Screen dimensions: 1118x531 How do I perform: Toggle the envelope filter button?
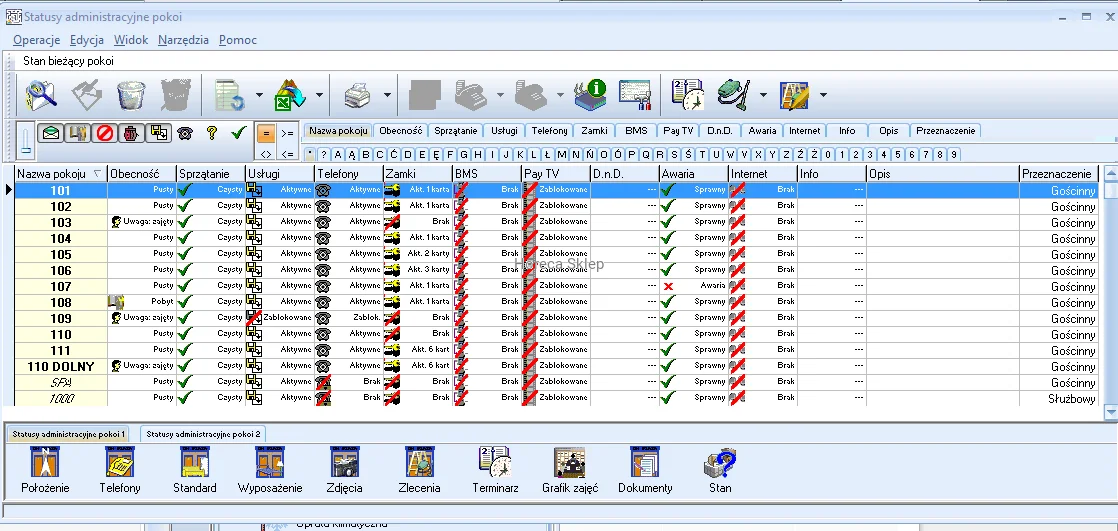pyautogui.click(x=52, y=132)
